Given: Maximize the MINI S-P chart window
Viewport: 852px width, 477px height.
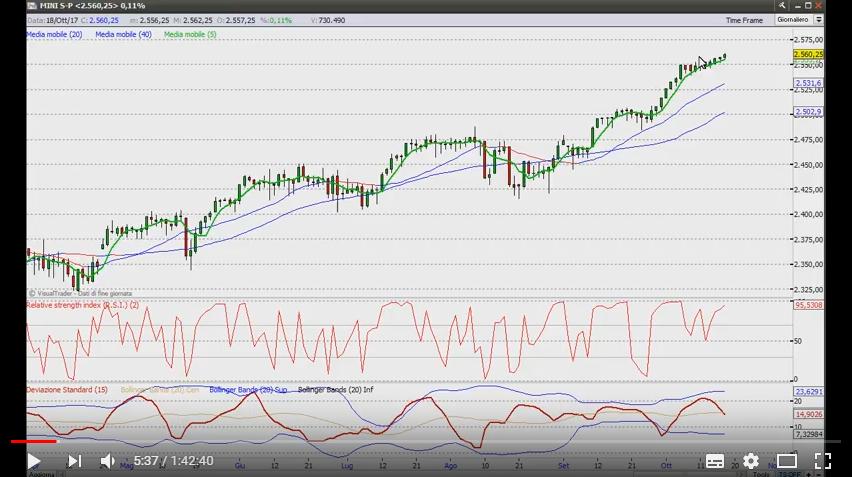Looking at the screenshot, I should tap(808, 5).
